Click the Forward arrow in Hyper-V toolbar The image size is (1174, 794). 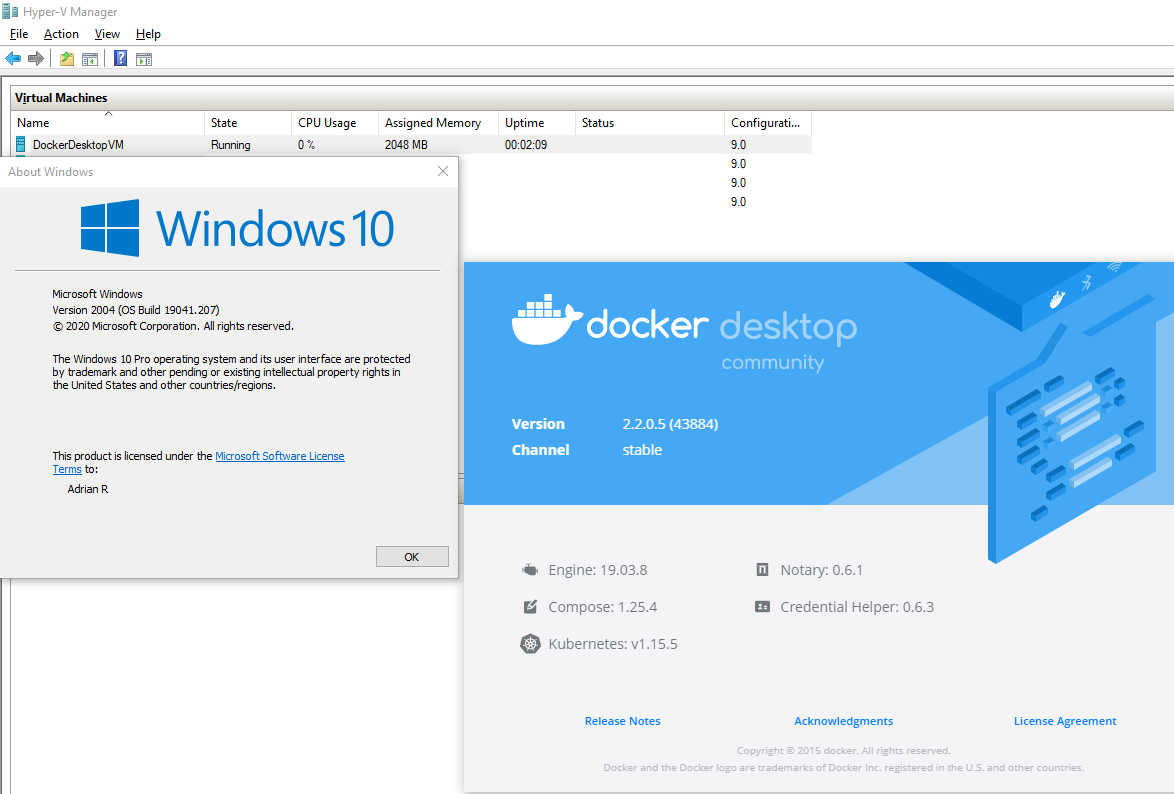[x=35, y=58]
